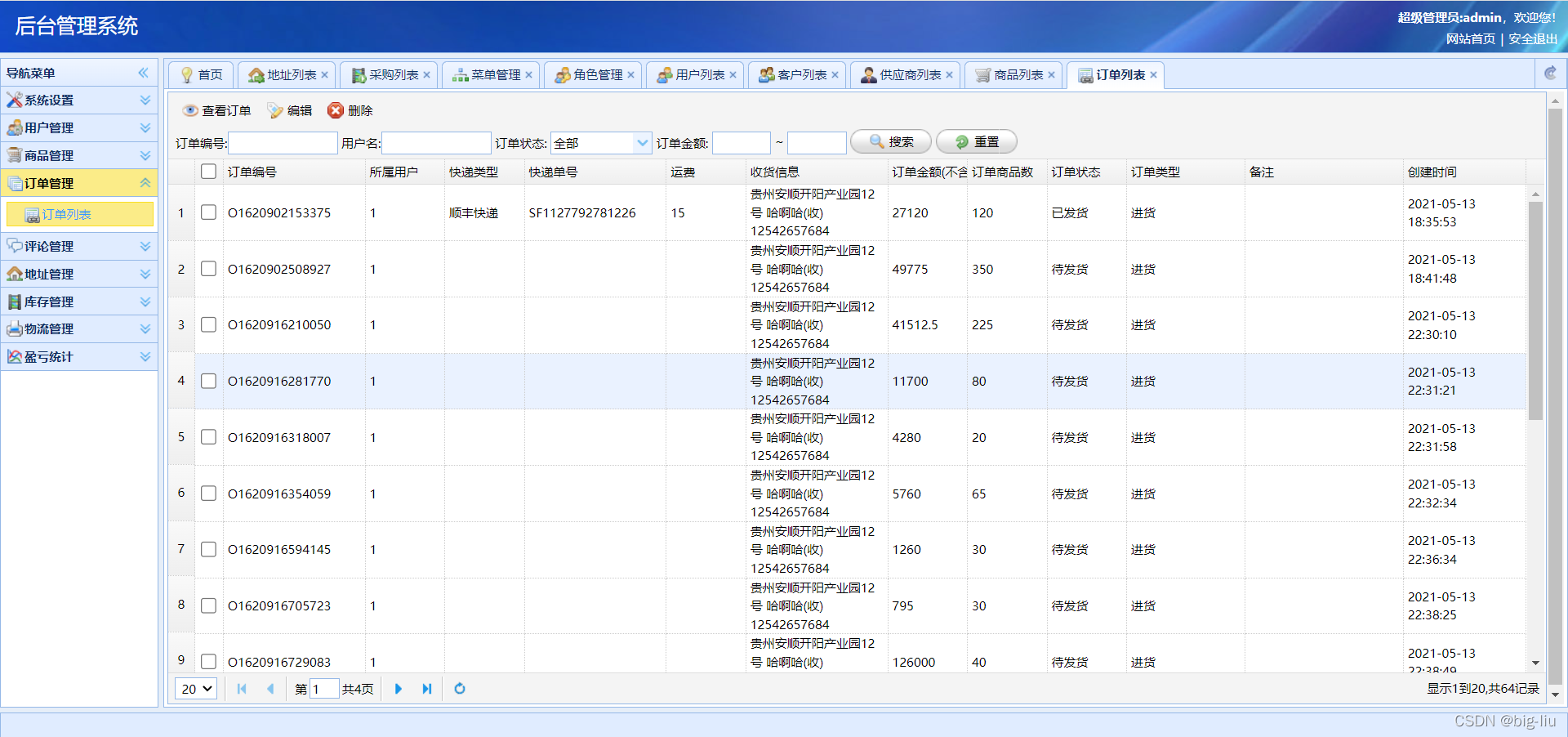Focus the 订单编号 search input field
The image size is (1568, 737).
tap(283, 143)
